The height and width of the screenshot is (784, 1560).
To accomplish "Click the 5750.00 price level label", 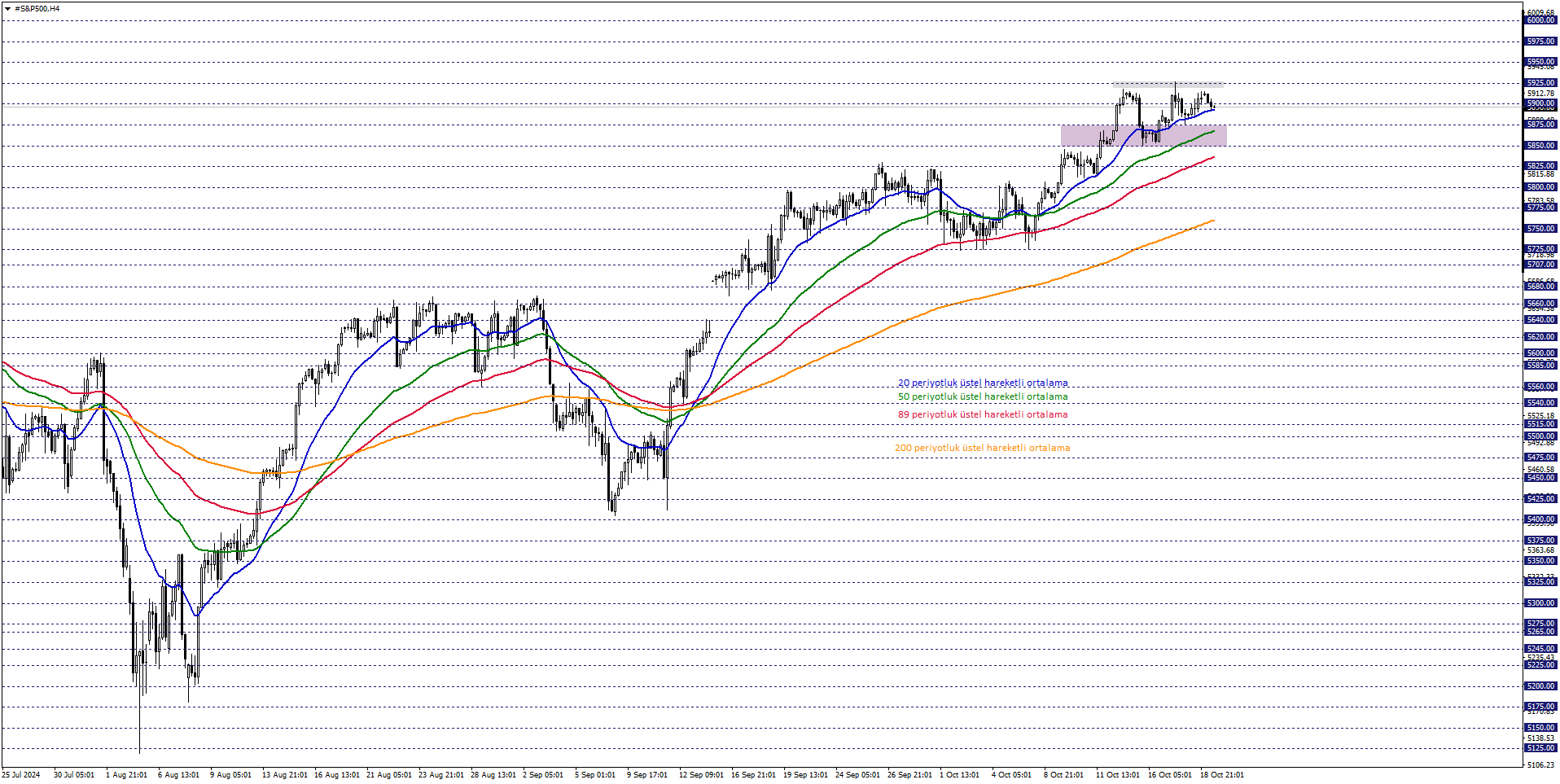I will pyautogui.click(x=1540, y=229).
